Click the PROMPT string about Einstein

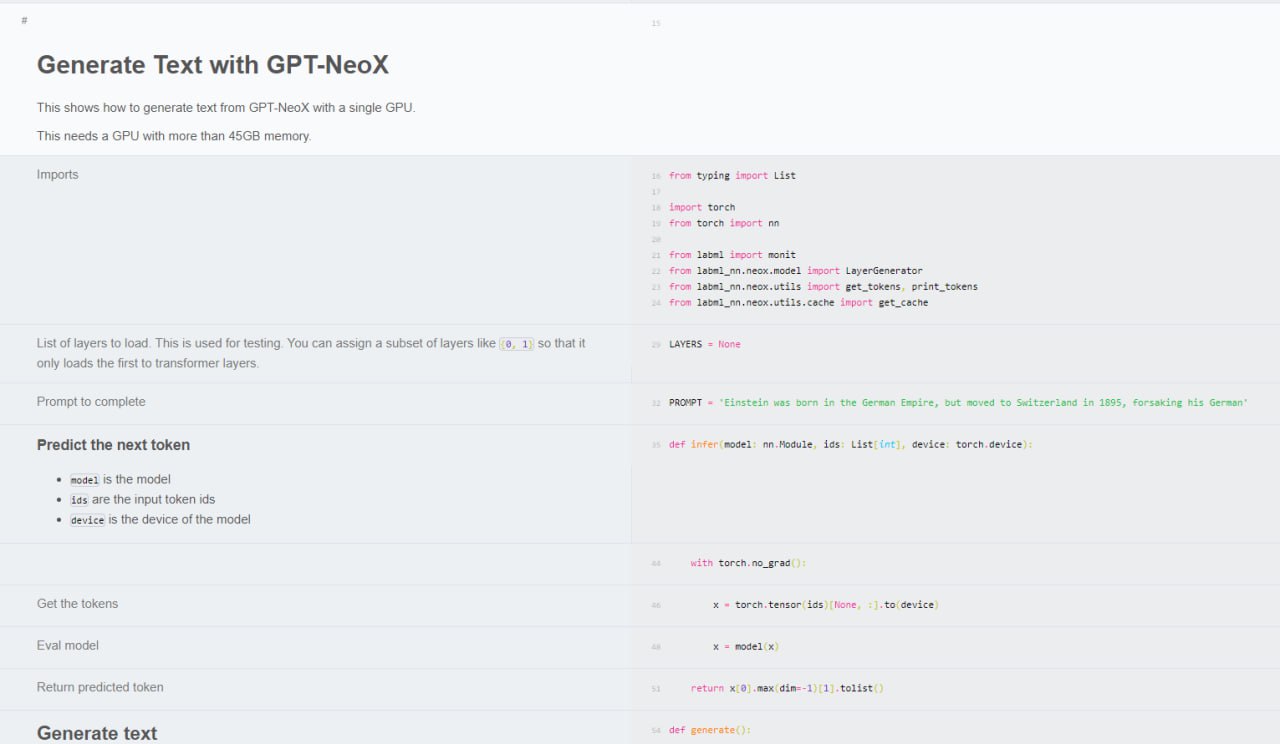[x=982, y=403]
